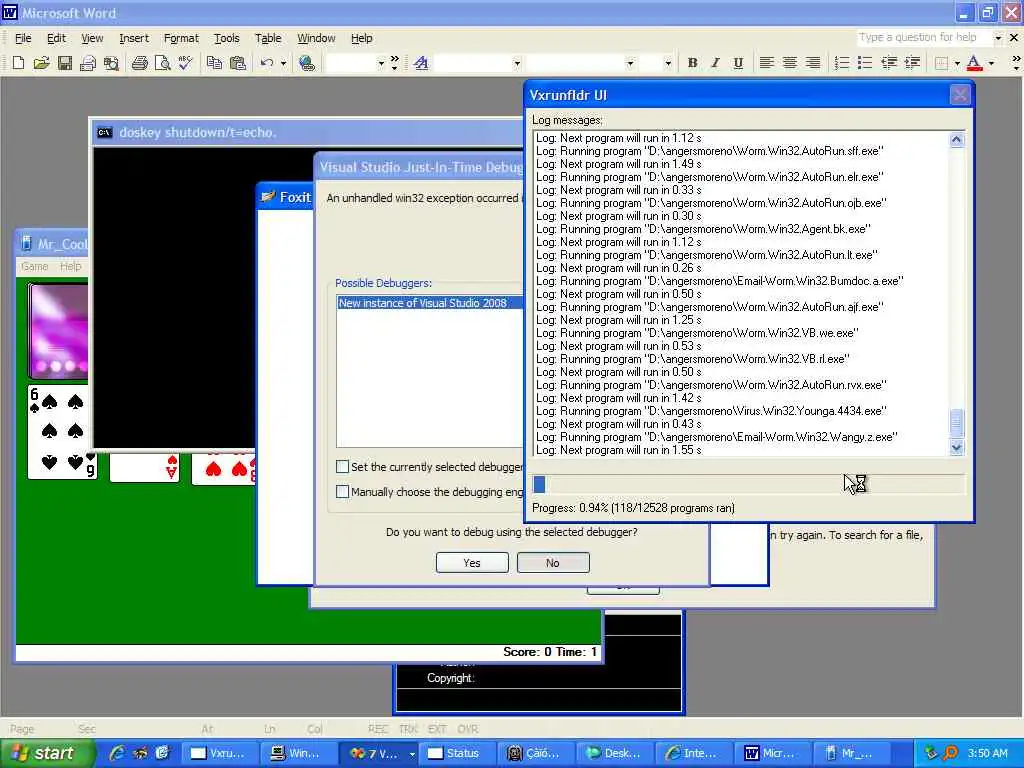This screenshot has width=1024, height=768.
Task: Check 'Set the currently selected debugger' box
Action: 342,466
